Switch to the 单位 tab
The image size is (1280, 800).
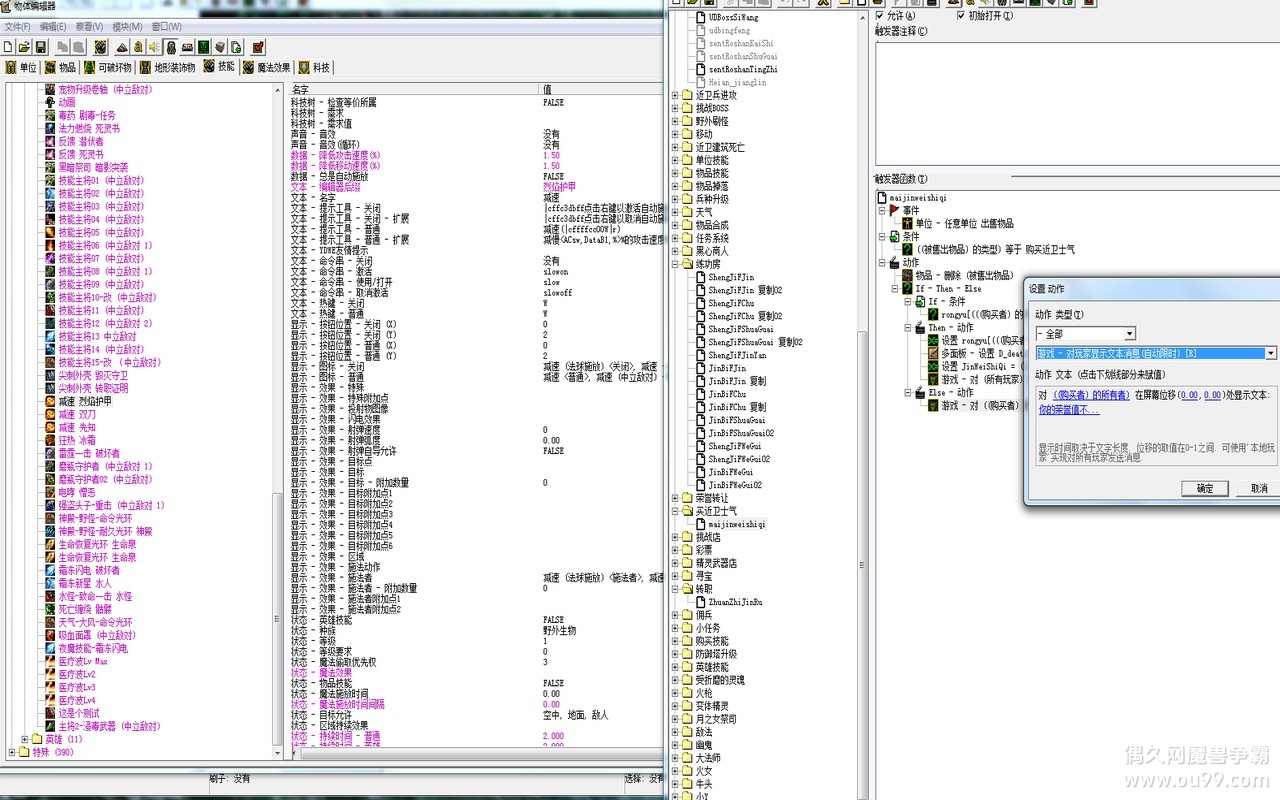click(21, 67)
